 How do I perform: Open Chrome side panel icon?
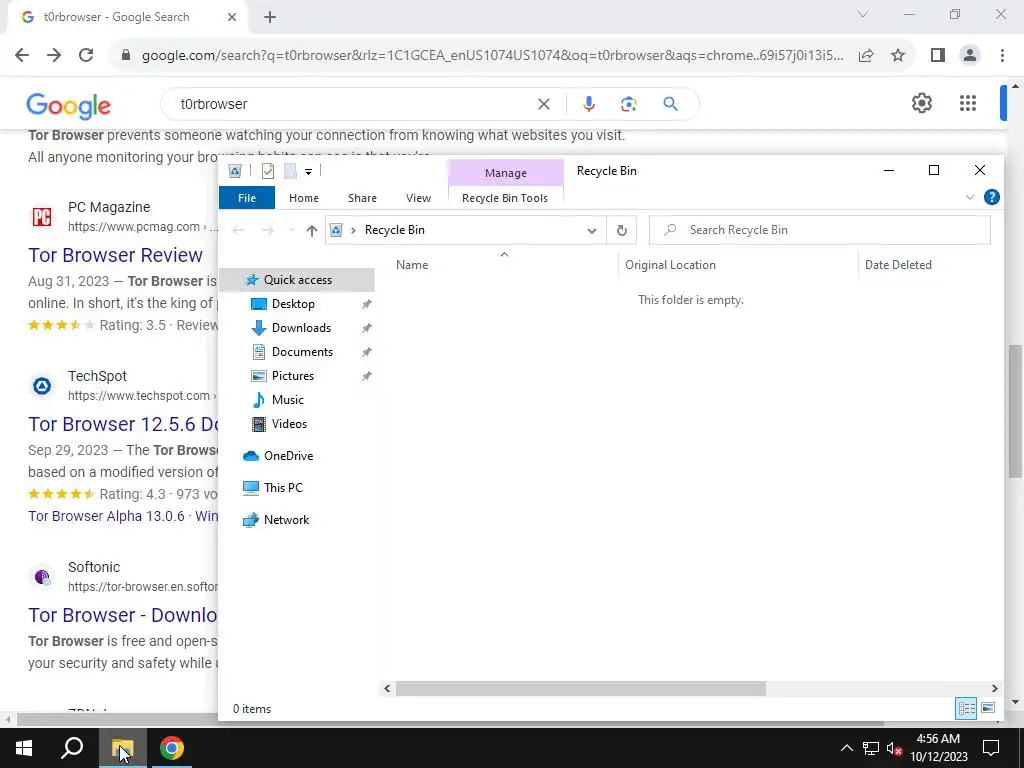coord(938,56)
